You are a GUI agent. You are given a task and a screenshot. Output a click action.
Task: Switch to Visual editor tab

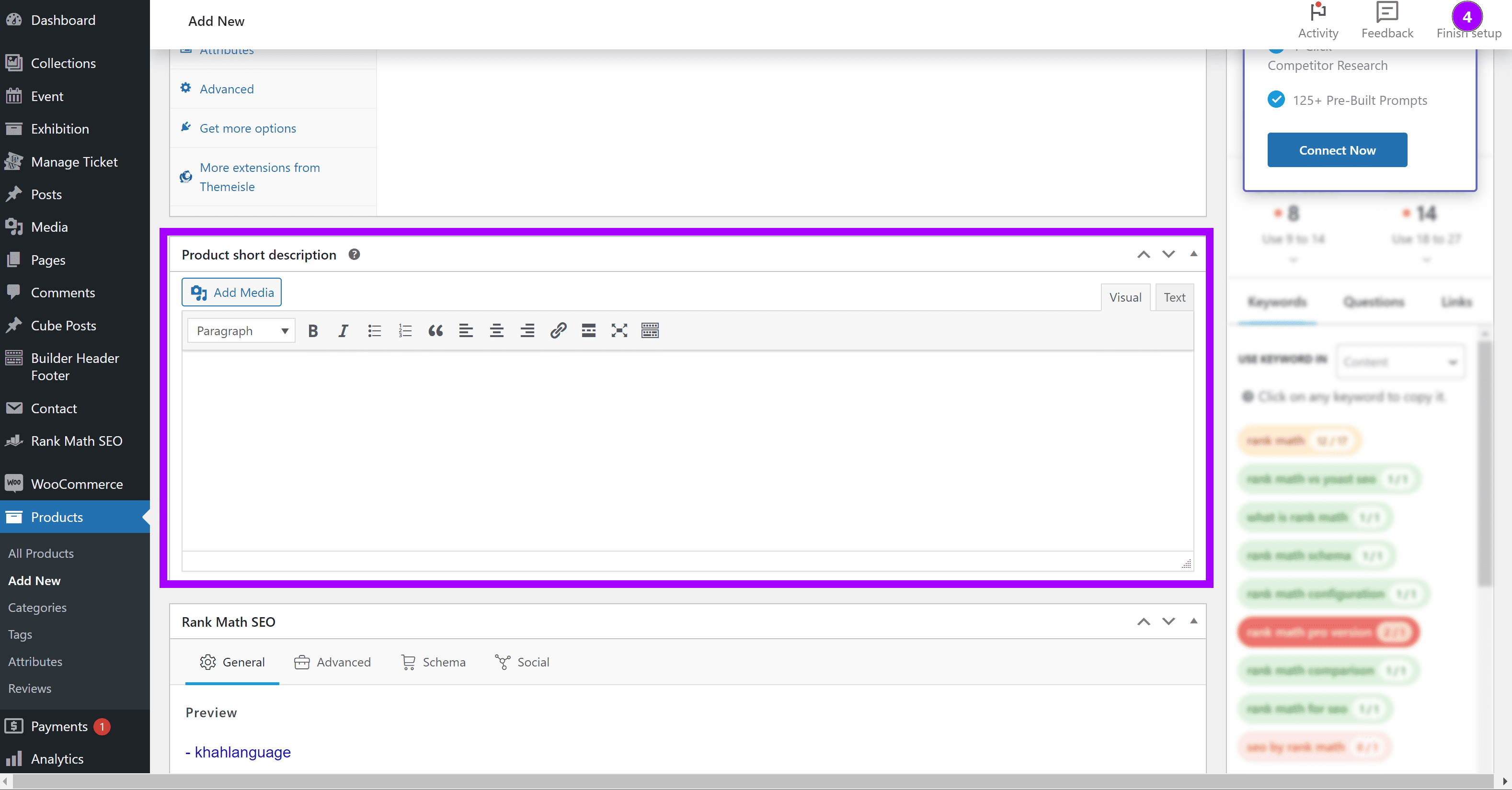pyautogui.click(x=1125, y=297)
